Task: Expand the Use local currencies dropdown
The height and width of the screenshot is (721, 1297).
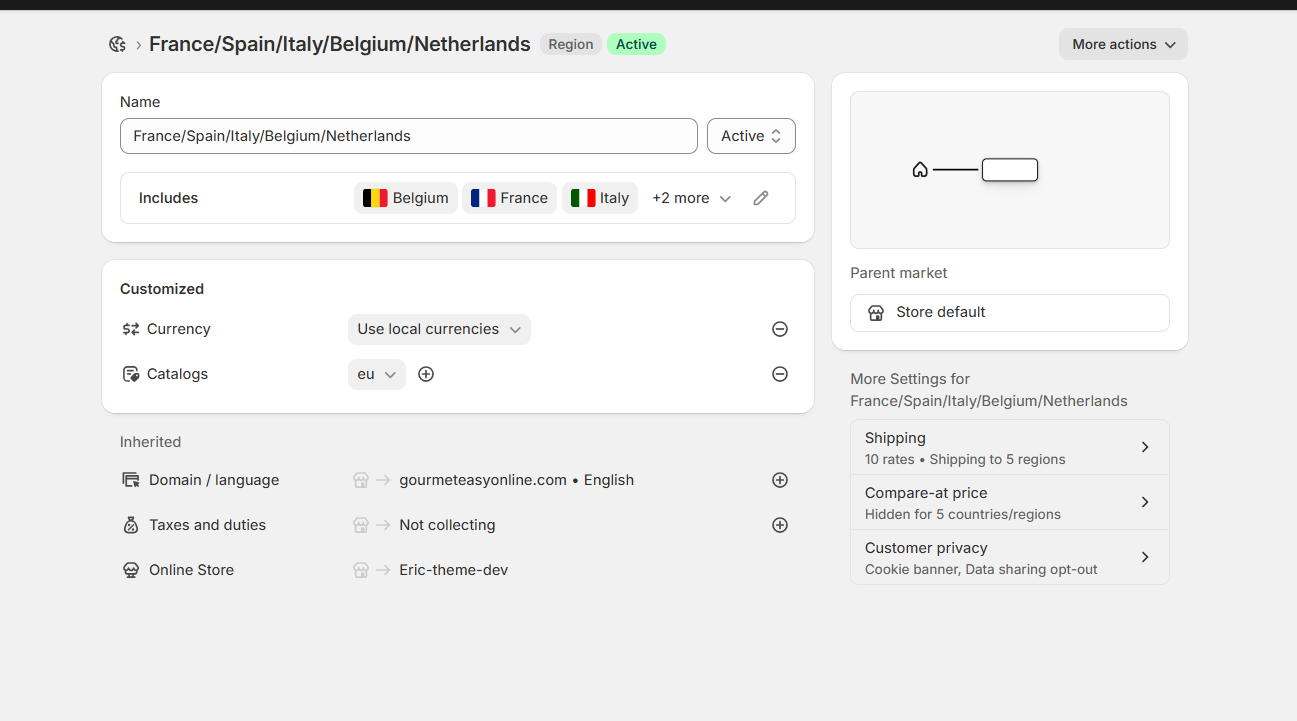Action: (x=439, y=329)
